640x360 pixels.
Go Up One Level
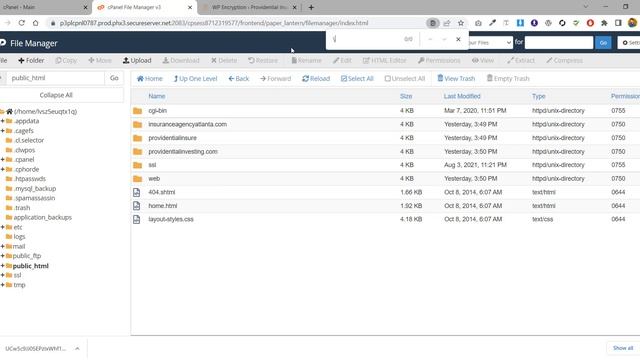(x=195, y=79)
